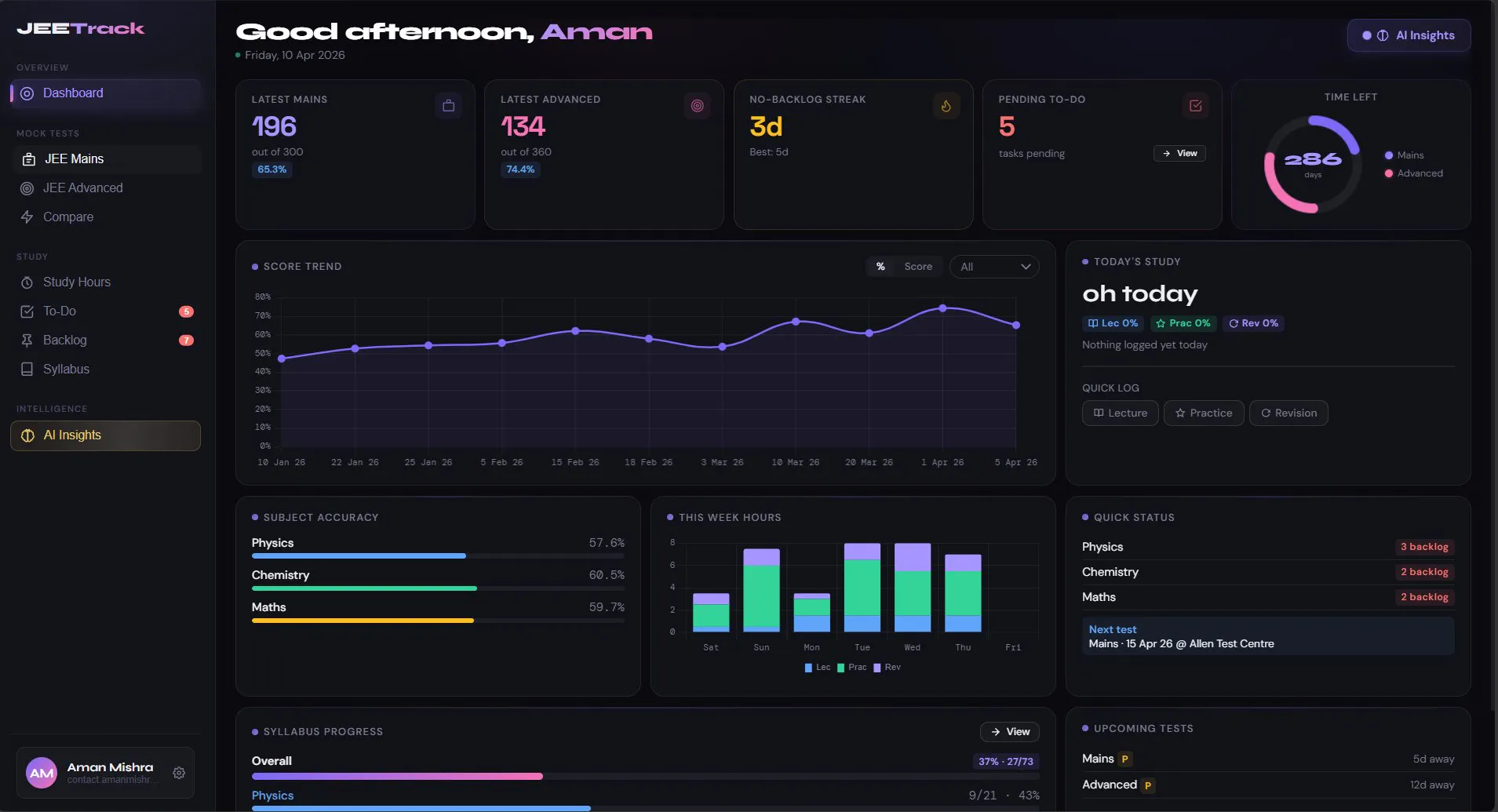Image resolution: width=1498 pixels, height=812 pixels.
Task: Open the To-Do list from sidebar
Action: click(x=106, y=311)
